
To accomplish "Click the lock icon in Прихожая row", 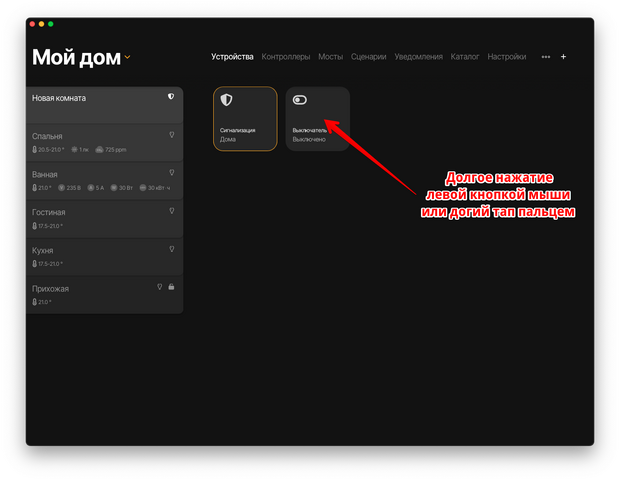I will click(171, 287).
